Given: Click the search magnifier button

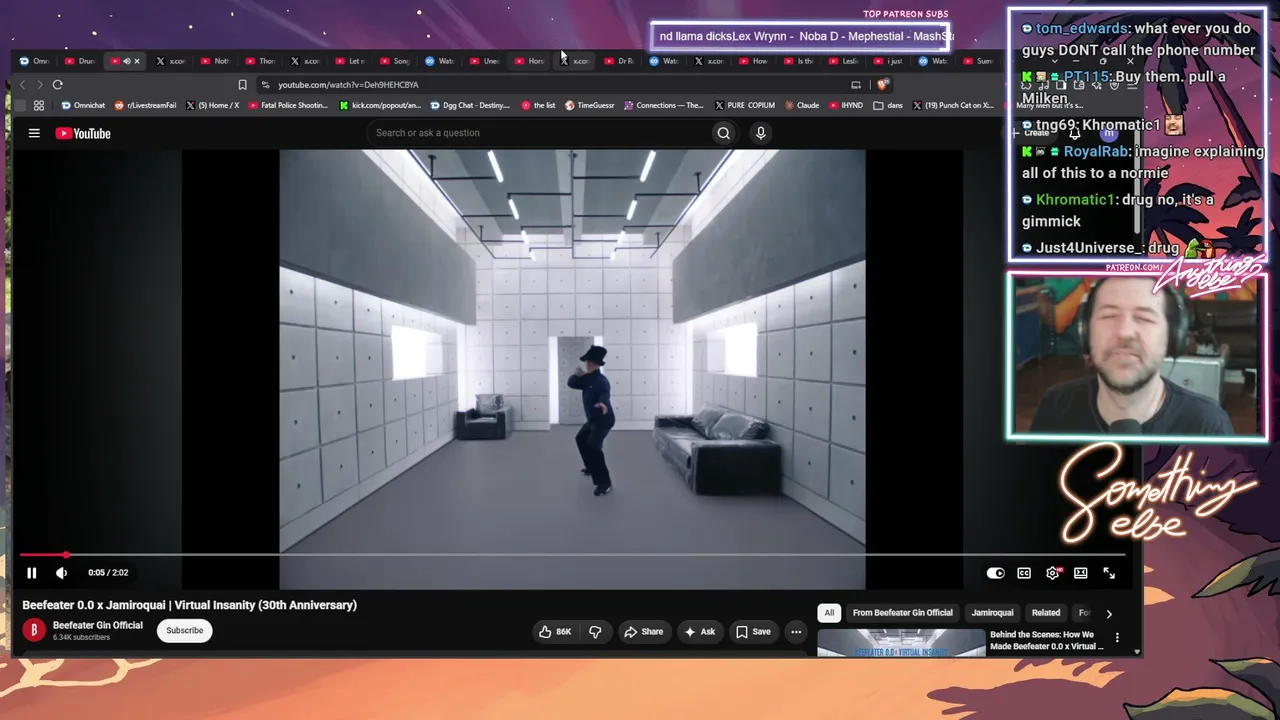Looking at the screenshot, I should 723,133.
